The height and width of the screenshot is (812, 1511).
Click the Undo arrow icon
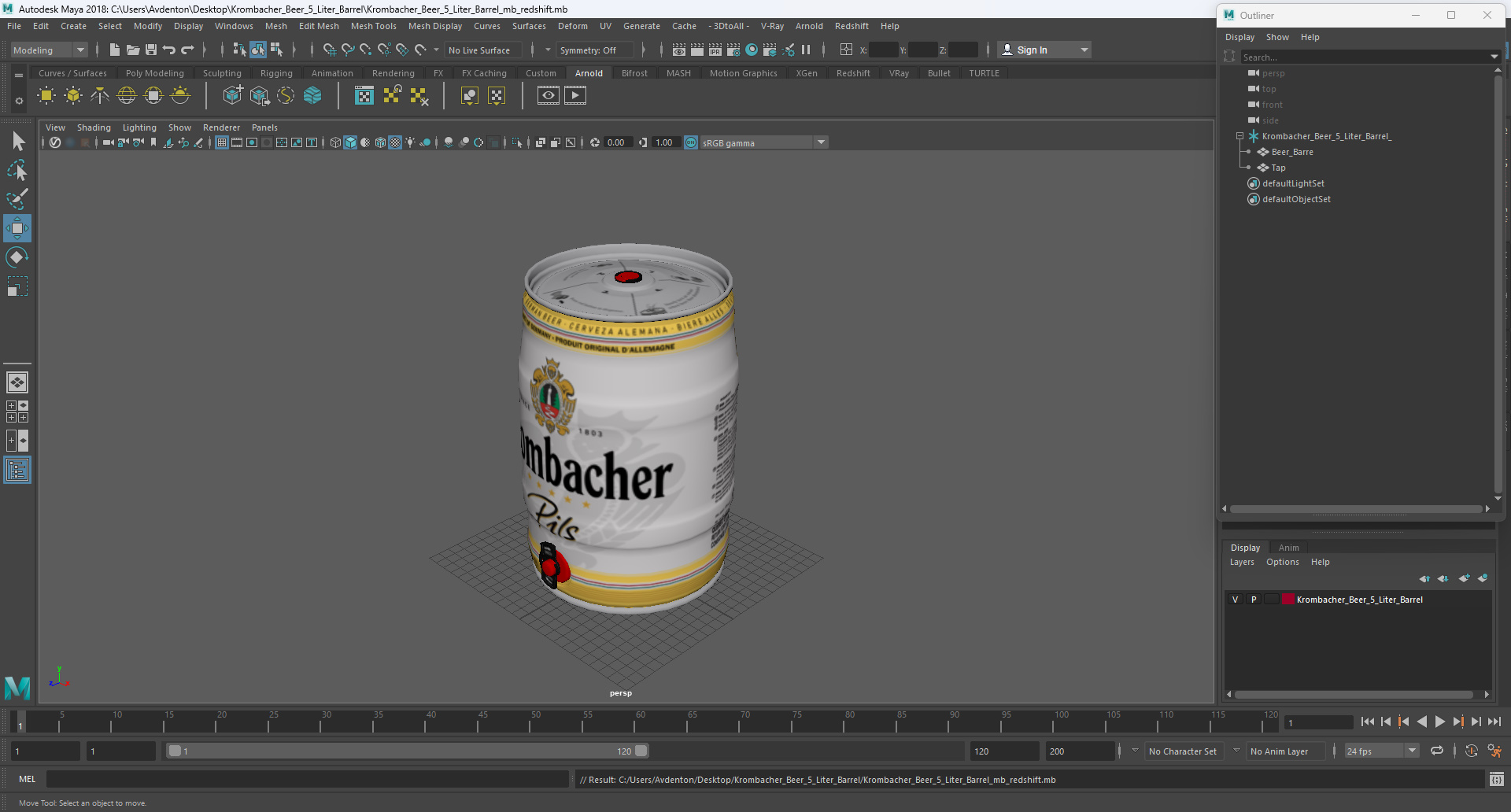tap(169, 50)
